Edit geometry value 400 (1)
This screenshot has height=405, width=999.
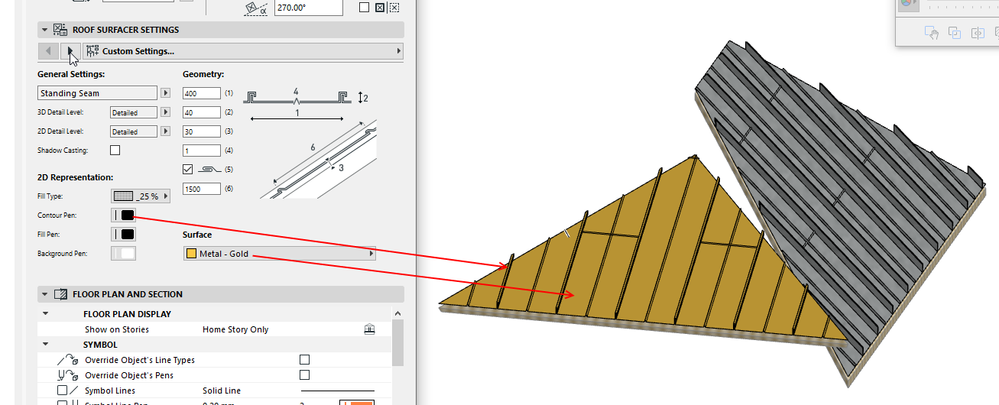click(201, 94)
